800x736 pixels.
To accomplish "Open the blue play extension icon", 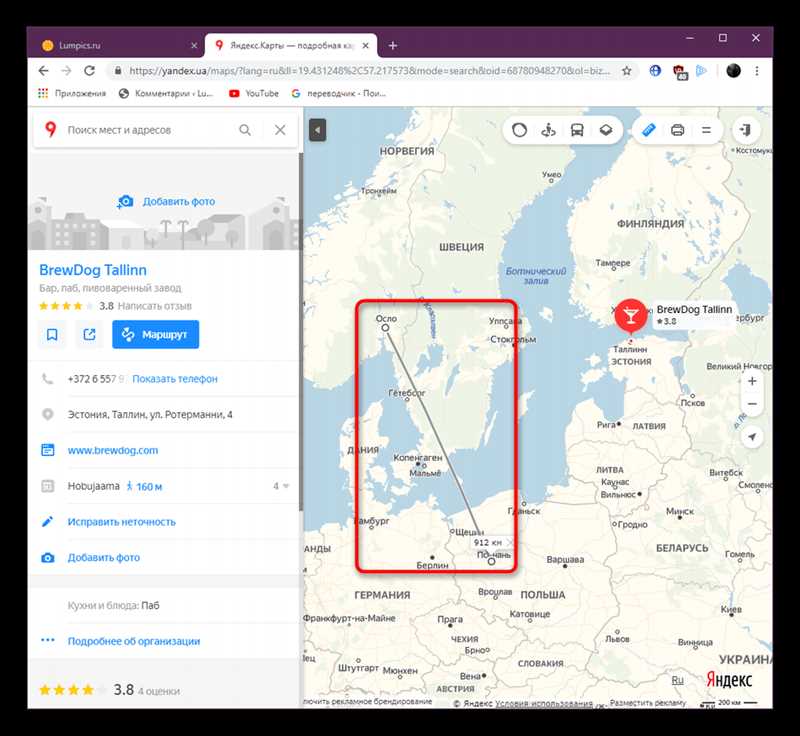I will tap(702, 71).
